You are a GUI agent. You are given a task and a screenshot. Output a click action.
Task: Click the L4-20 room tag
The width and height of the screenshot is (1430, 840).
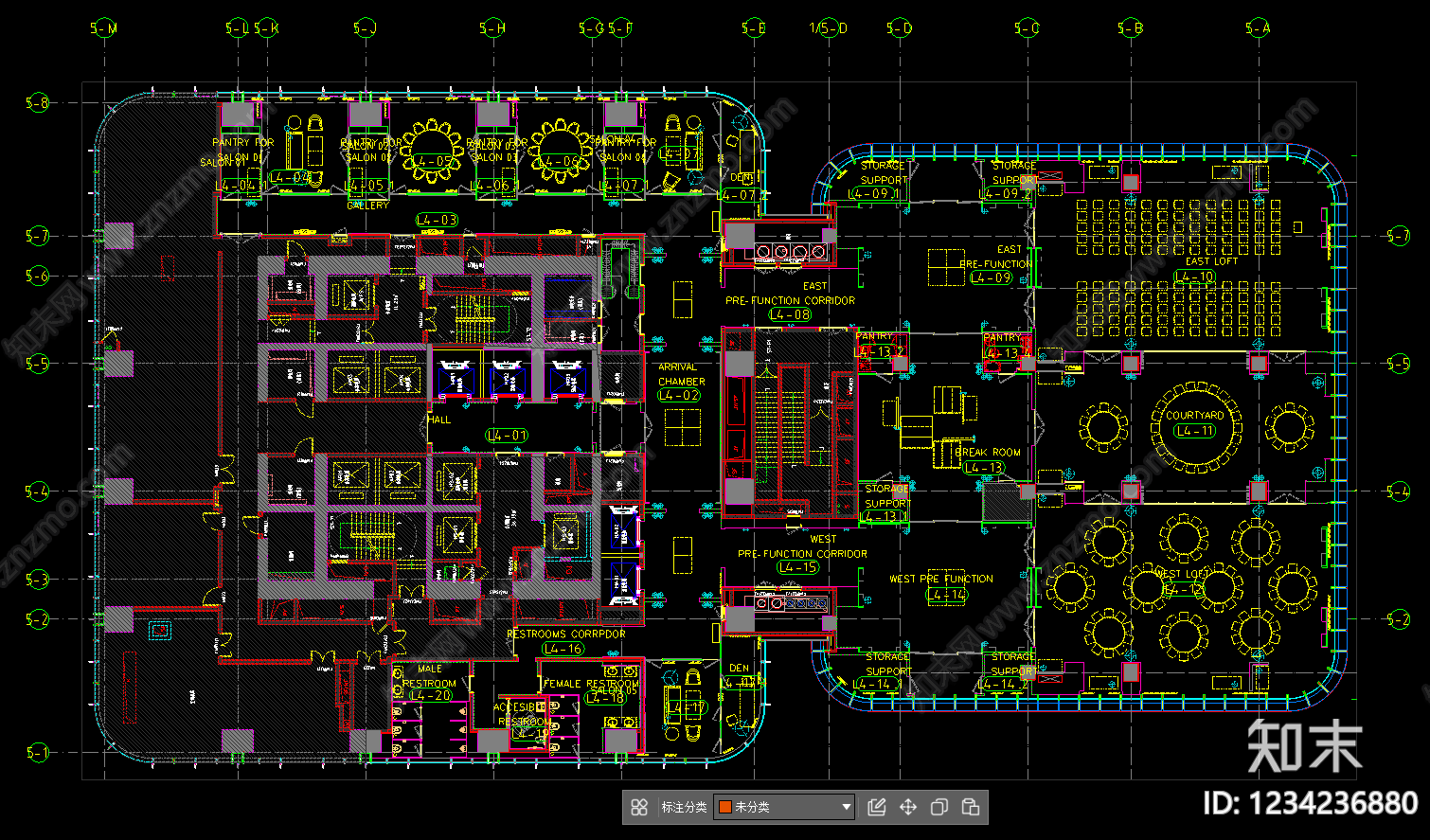click(x=431, y=695)
